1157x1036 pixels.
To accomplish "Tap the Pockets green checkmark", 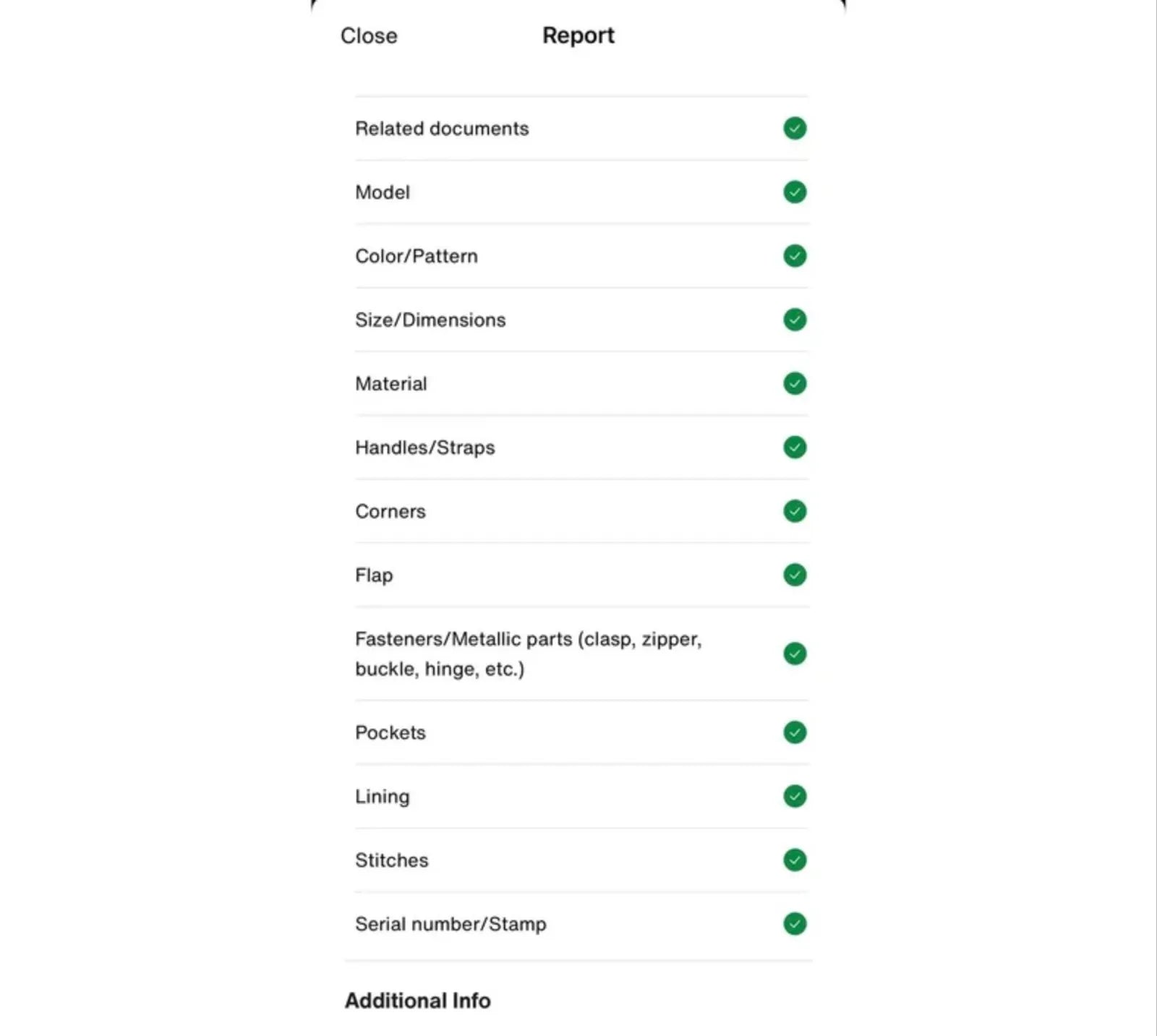I will (795, 732).
